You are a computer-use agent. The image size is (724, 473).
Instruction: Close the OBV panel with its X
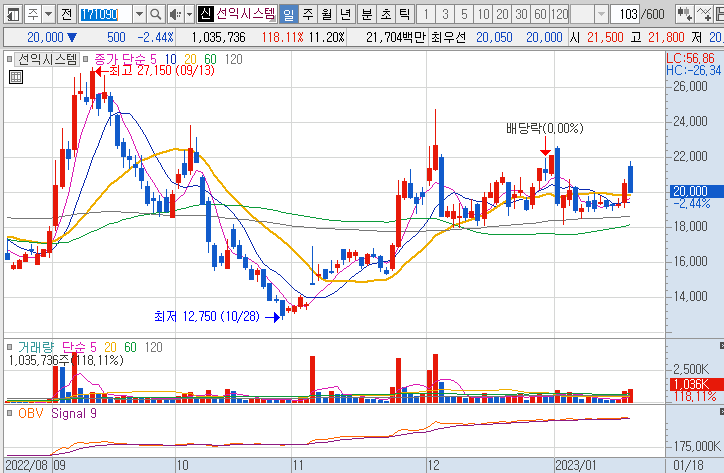click(x=721, y=411)
